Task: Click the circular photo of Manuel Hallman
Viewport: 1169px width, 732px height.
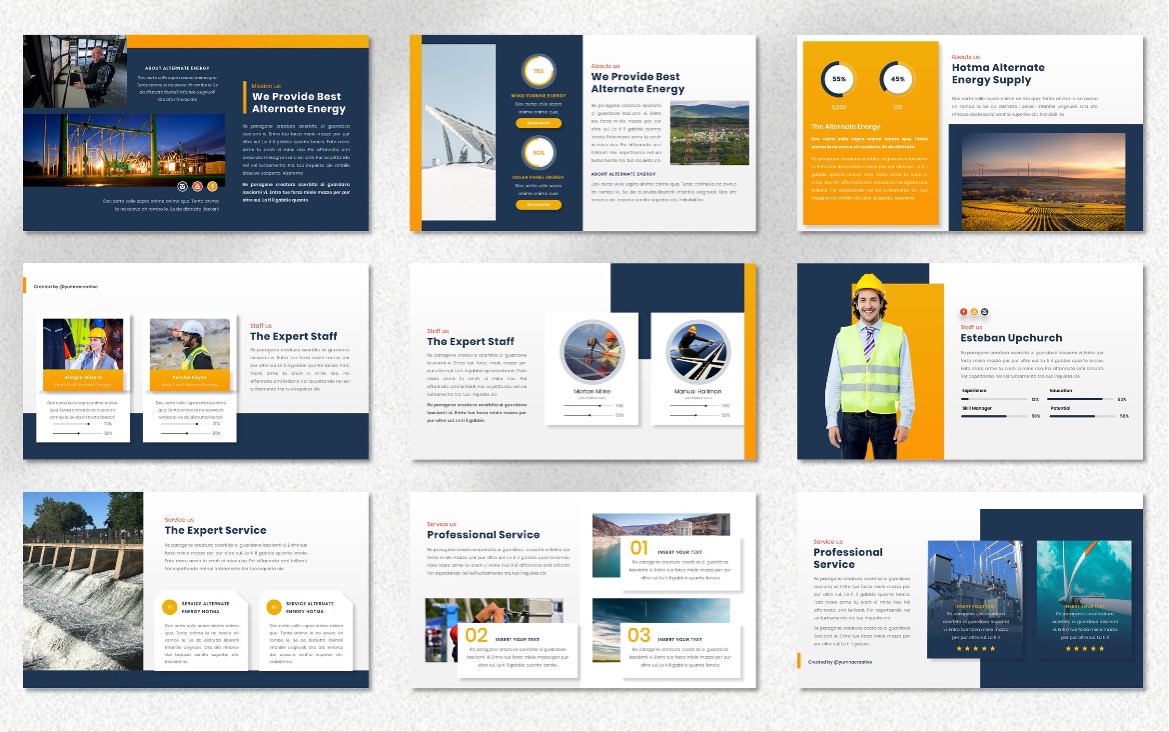Action: (698, 351)
